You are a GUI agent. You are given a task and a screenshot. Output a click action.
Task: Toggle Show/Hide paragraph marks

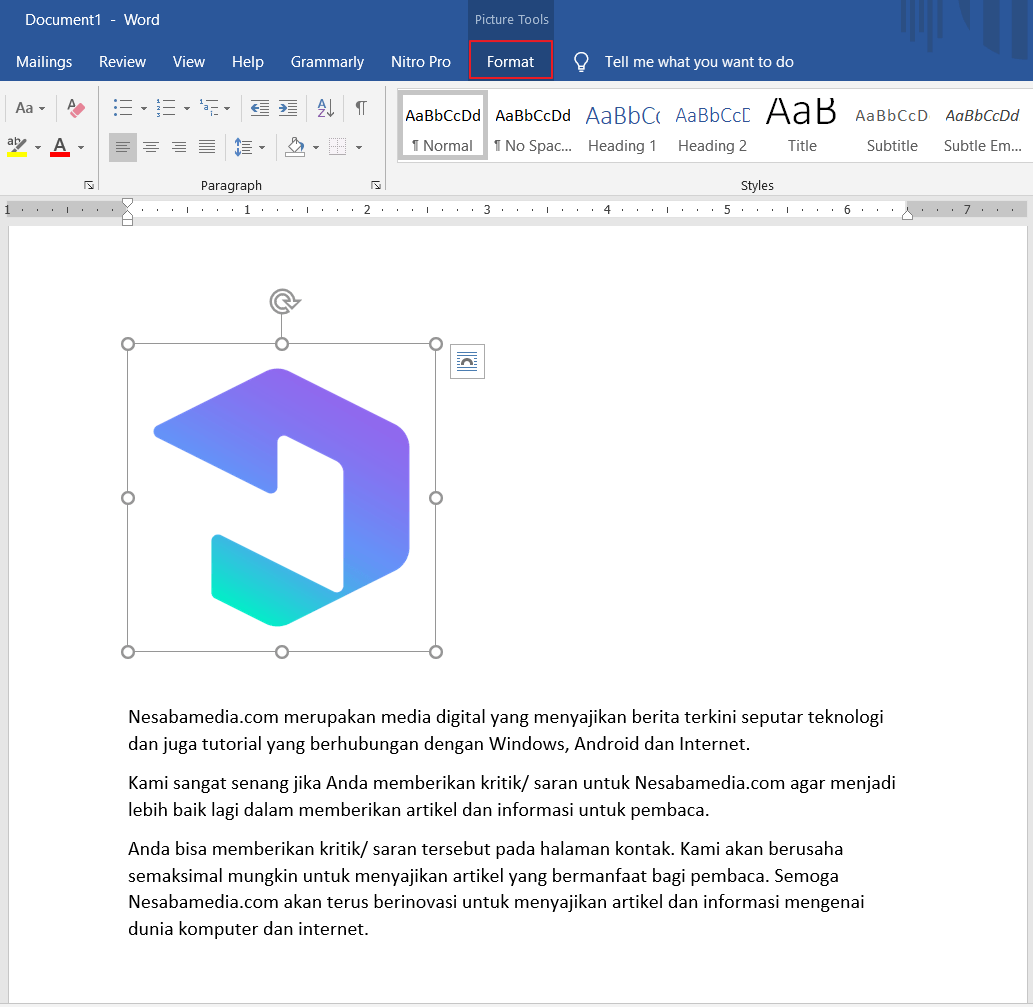click(361, 108)
